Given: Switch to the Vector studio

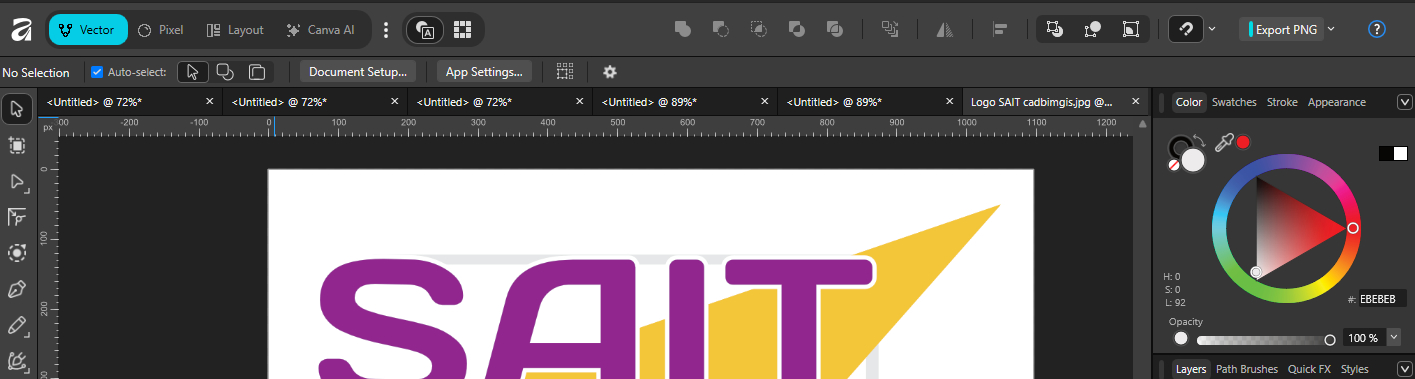Looking at the screenshot, I should 88,30.
